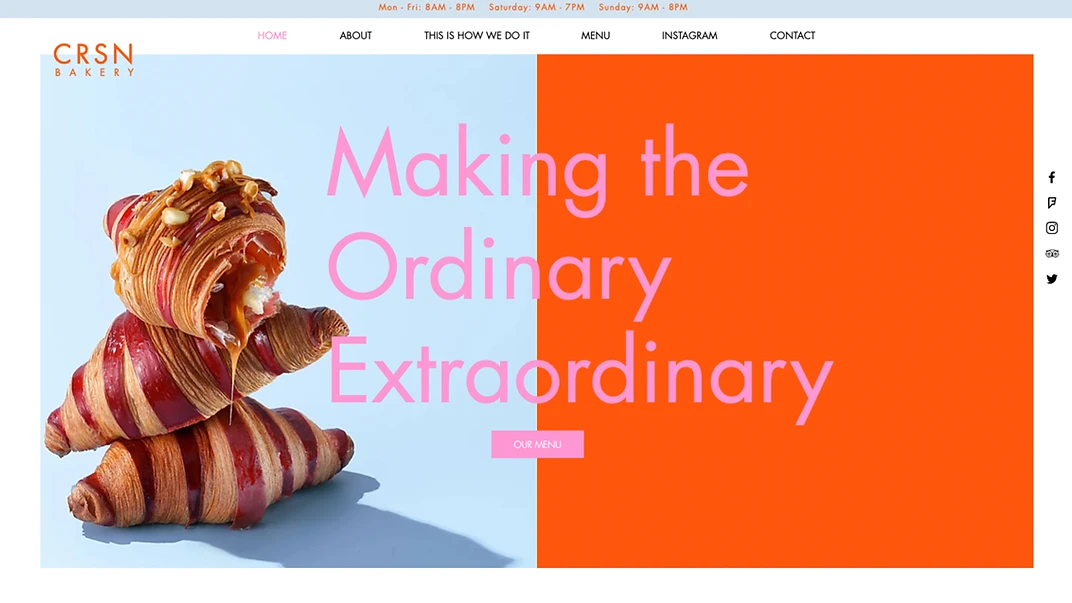Open MENU in the navigation bar

[595, 36]
